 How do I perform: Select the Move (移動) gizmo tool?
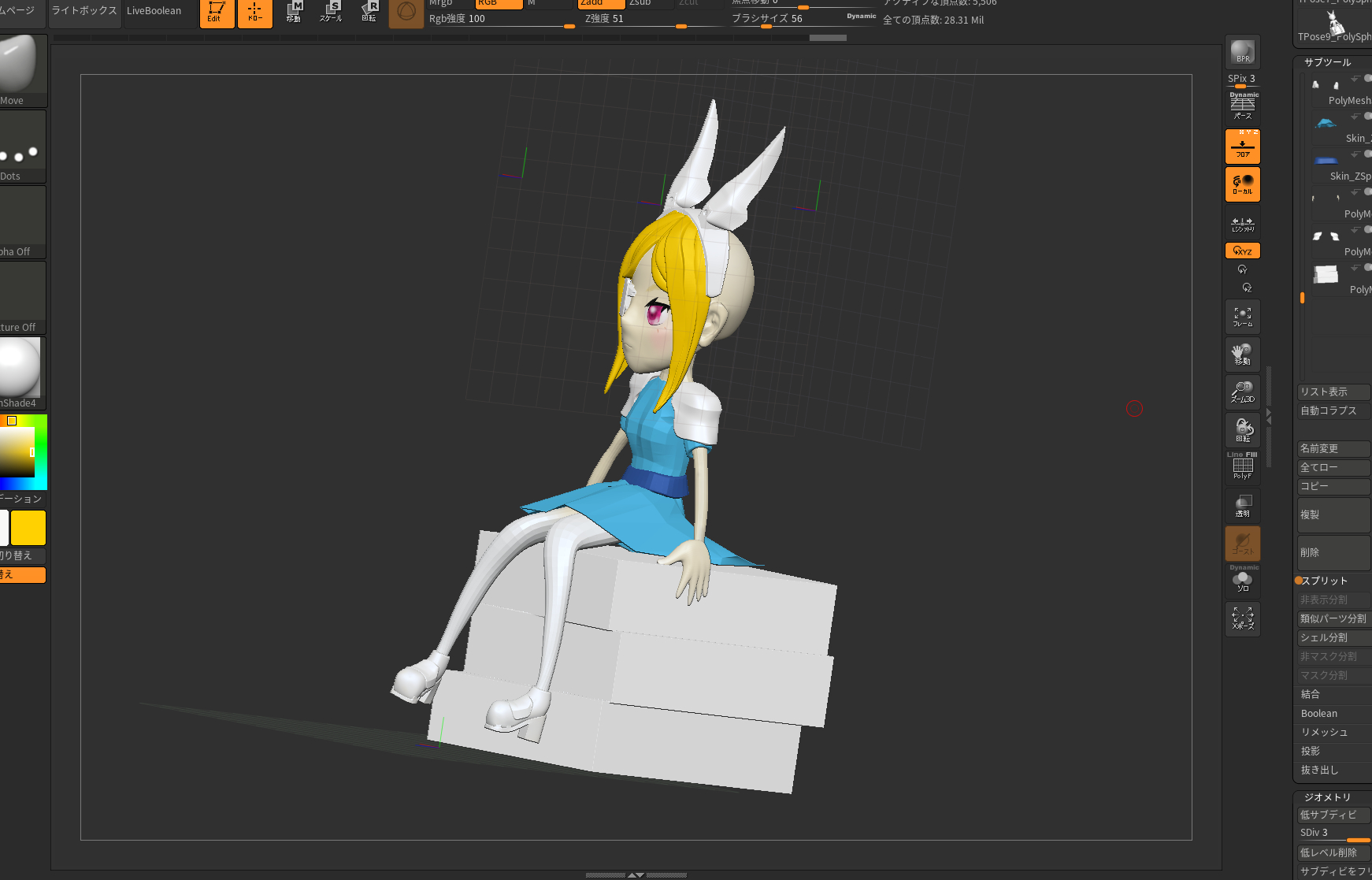293,12
